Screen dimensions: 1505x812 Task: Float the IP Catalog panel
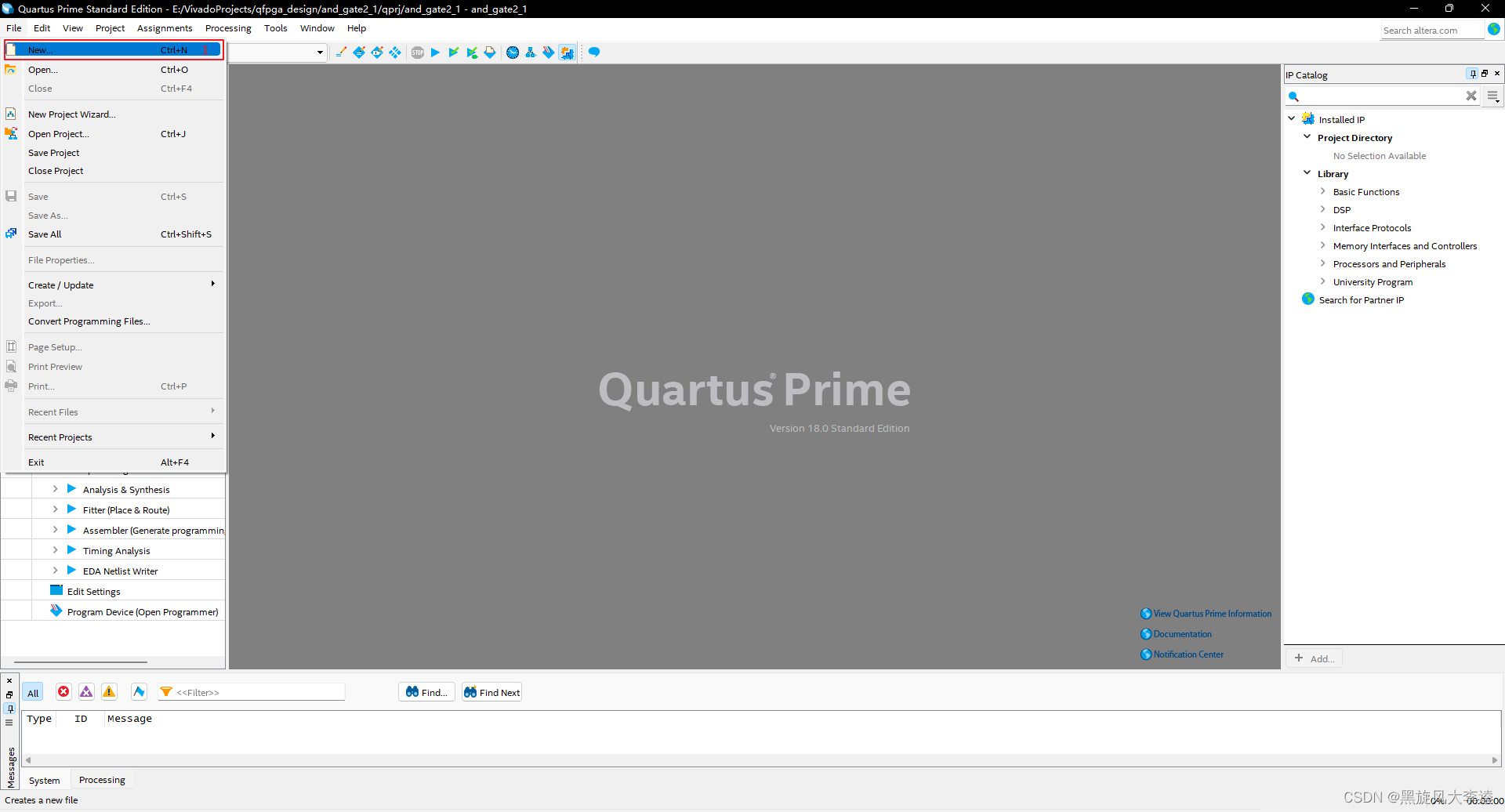click(x=1485, y=74)
